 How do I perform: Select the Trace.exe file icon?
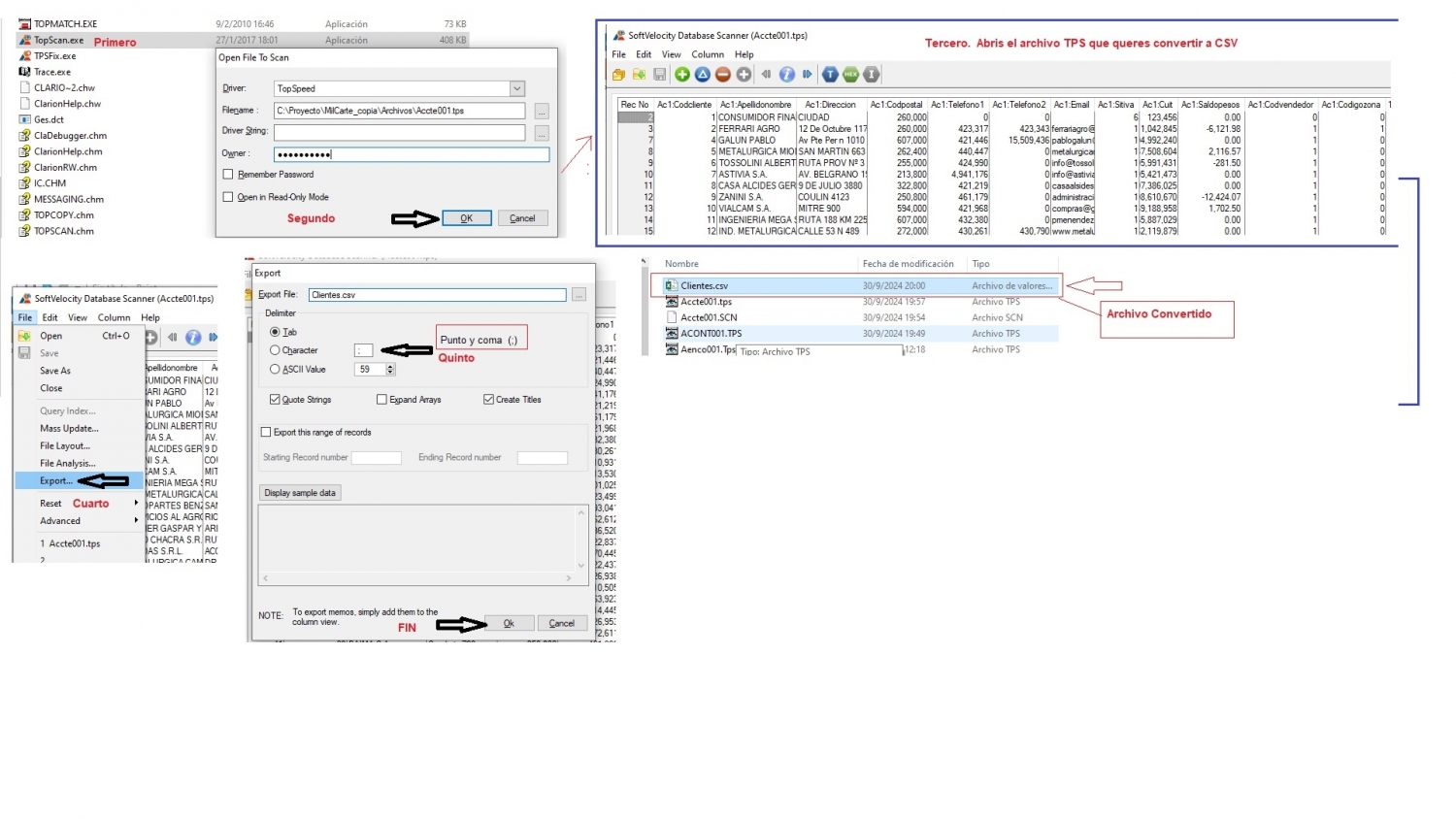click(25, 72)
